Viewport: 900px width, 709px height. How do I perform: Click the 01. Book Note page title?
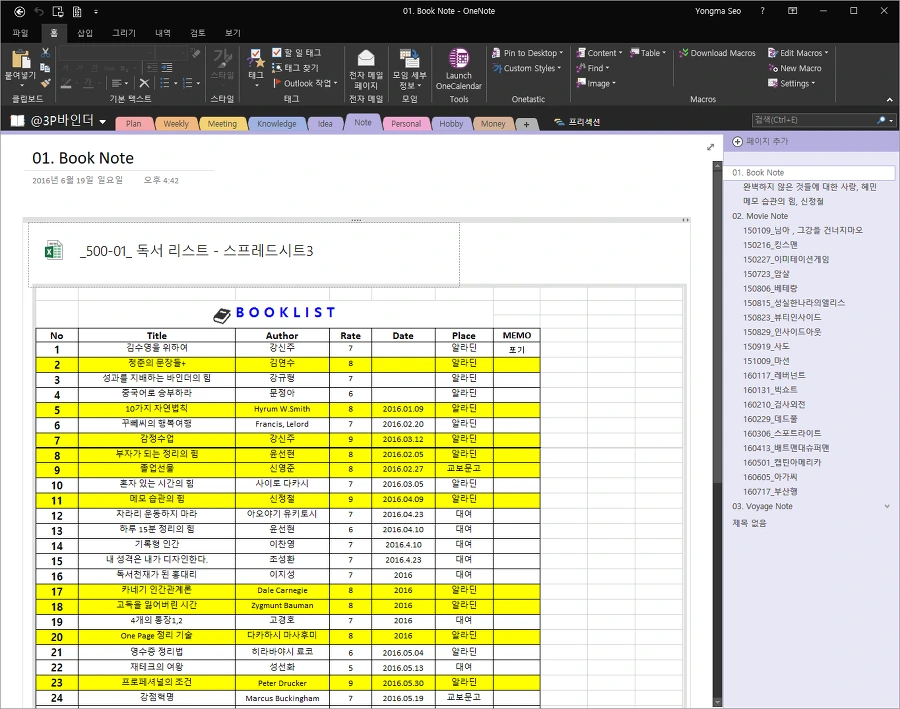pyautogui.click(x=83, y=158)
